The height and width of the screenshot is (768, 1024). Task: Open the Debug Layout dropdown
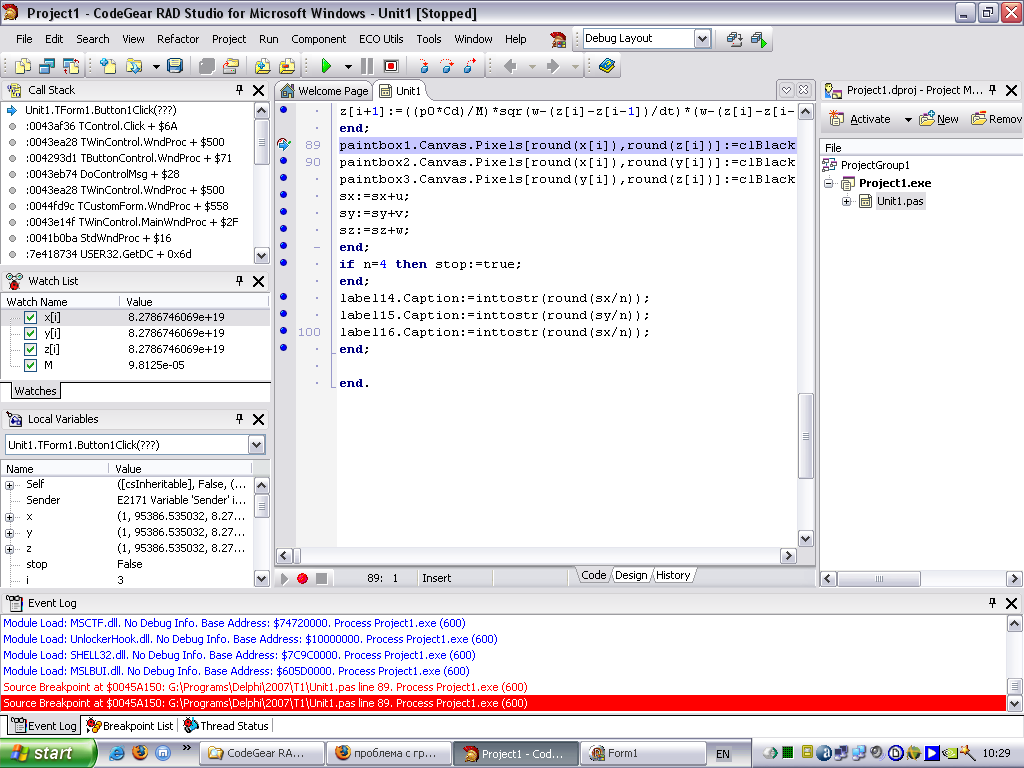tap(702, 39)
